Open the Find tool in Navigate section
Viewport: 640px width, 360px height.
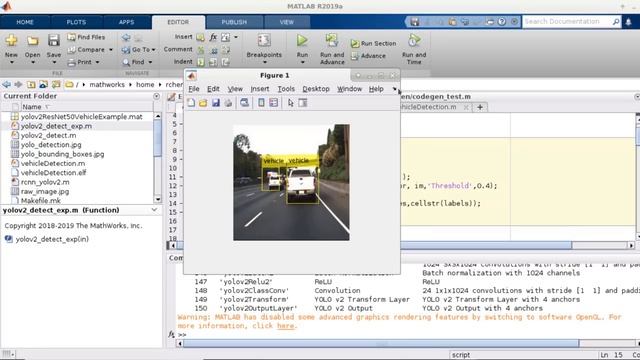pyautogui.click(x=134, y=62)
